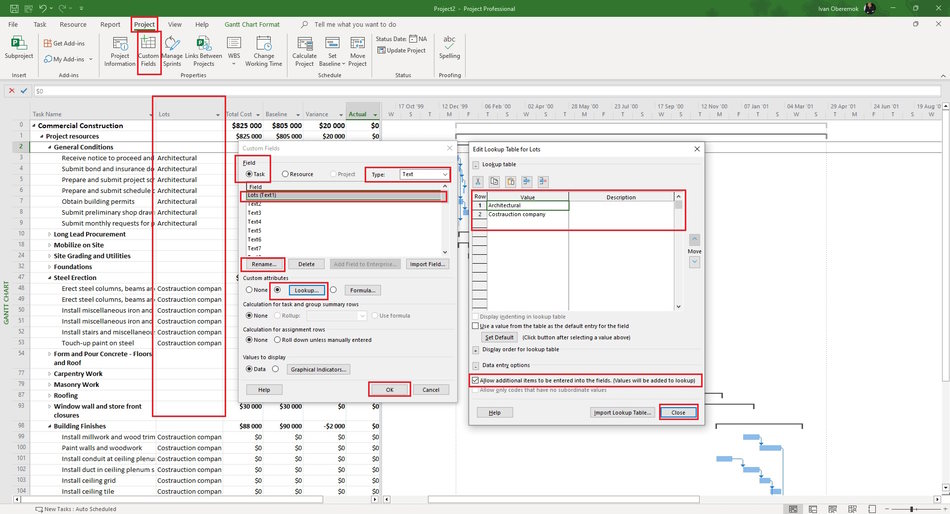Switch to Gantt Chart view in status bar

point(792,509)
